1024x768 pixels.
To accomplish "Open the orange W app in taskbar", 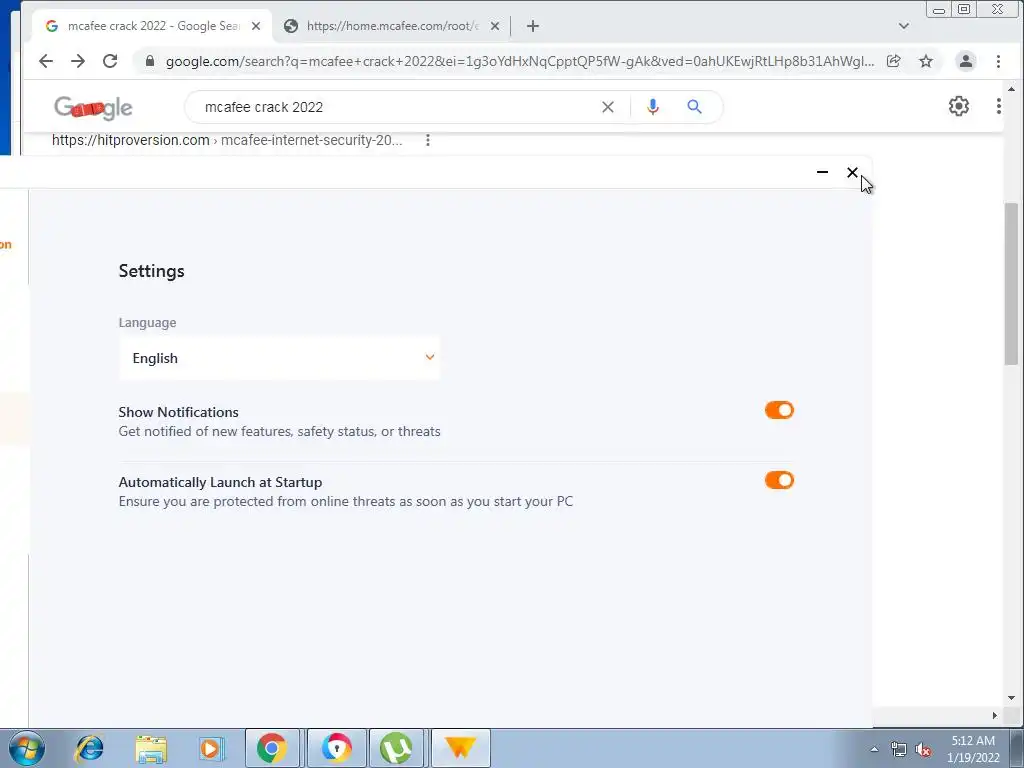I will [460, 748].
